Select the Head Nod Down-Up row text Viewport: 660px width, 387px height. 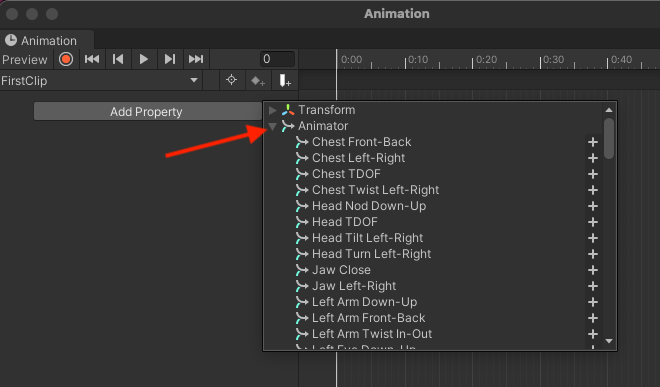[x=369, y=206]
